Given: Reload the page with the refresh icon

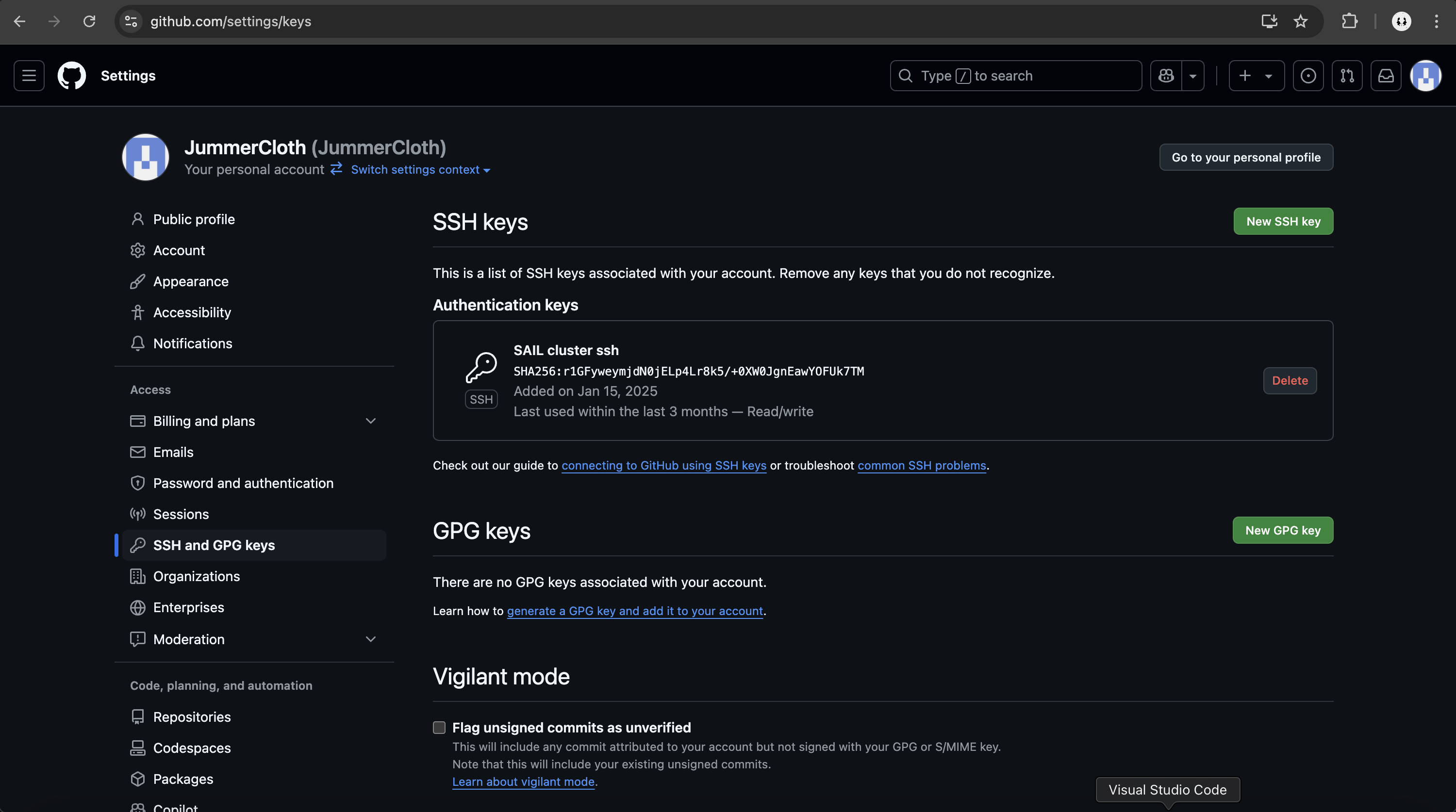Looking at the screenshot, I should tap(89, 21).
